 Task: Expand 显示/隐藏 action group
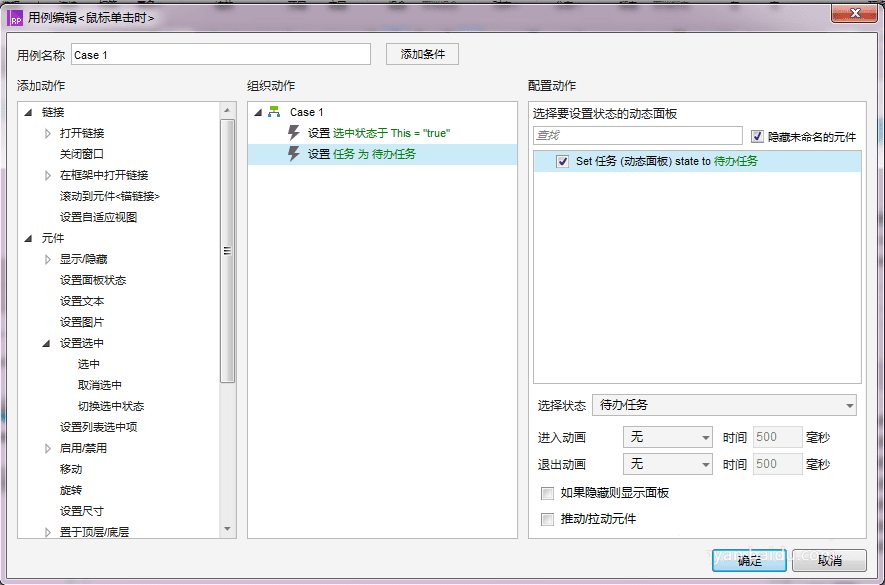click(48, 260)
